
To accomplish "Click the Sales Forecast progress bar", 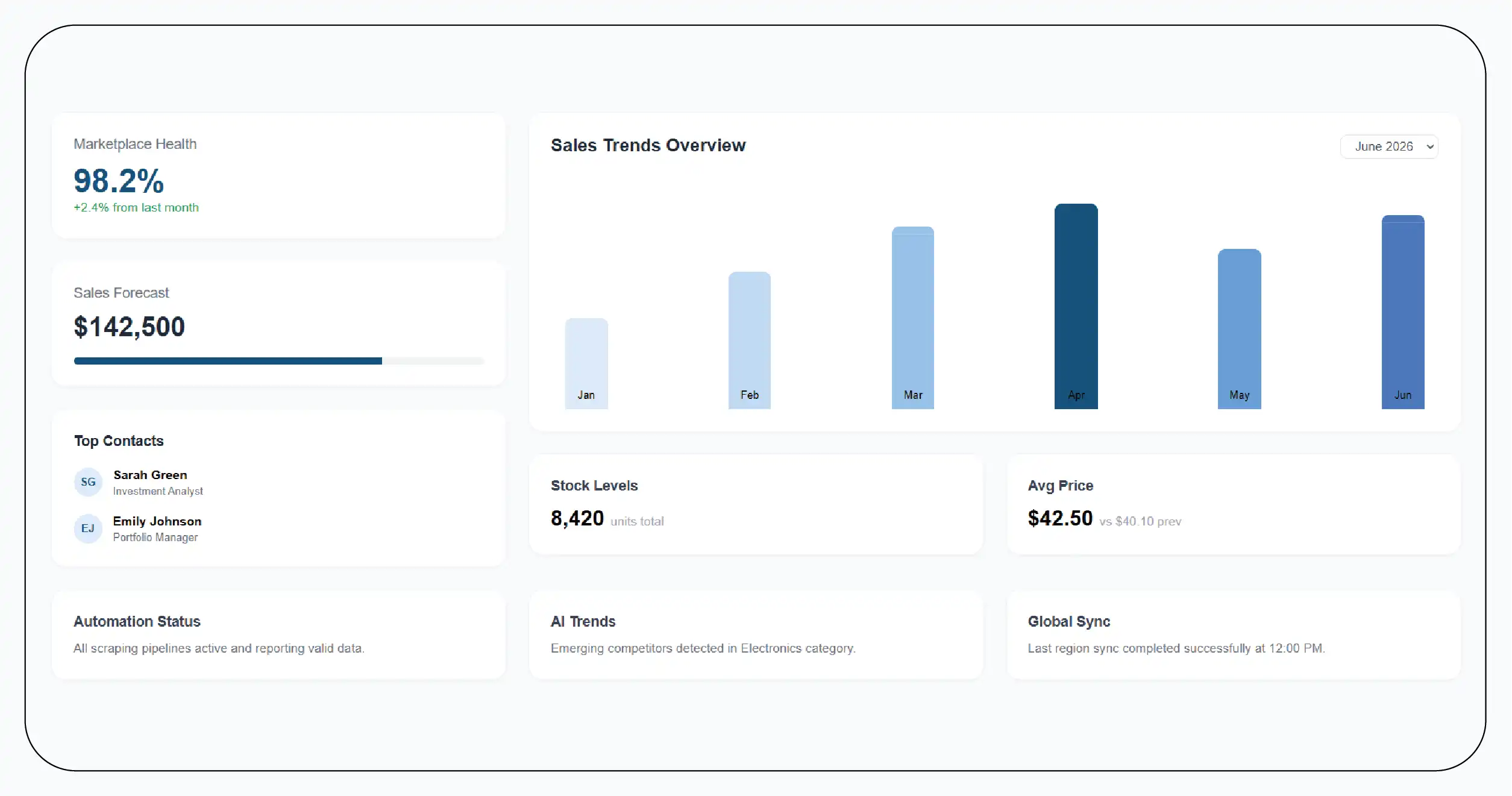I will (279, 361).
